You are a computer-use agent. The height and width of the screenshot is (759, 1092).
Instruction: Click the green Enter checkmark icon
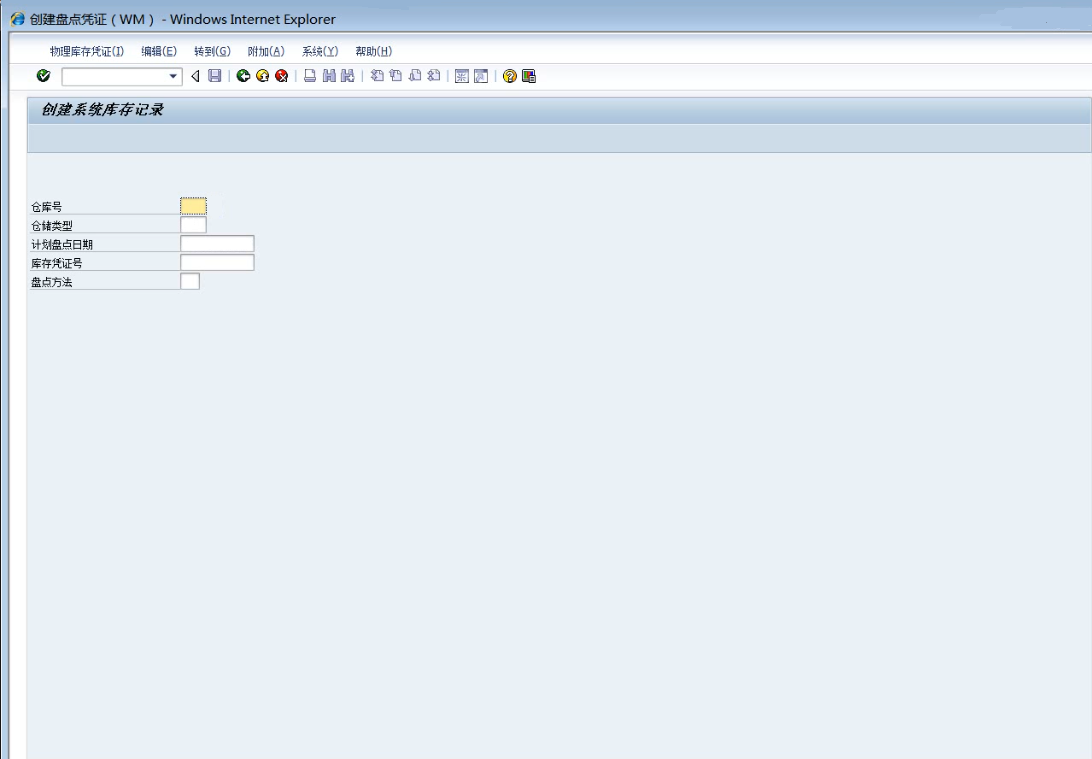[43, 76]
